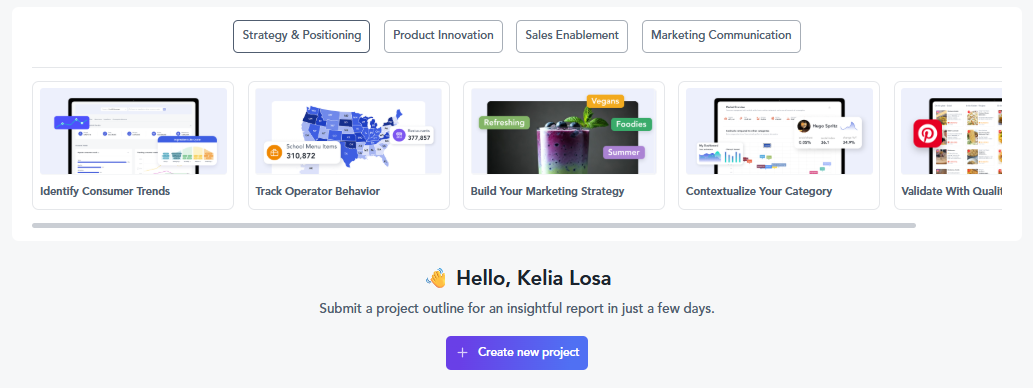Create a new project
Image resolution: width=1033 pixels, height=388 pixels.
pyautogui.click(x=516, y=353)
